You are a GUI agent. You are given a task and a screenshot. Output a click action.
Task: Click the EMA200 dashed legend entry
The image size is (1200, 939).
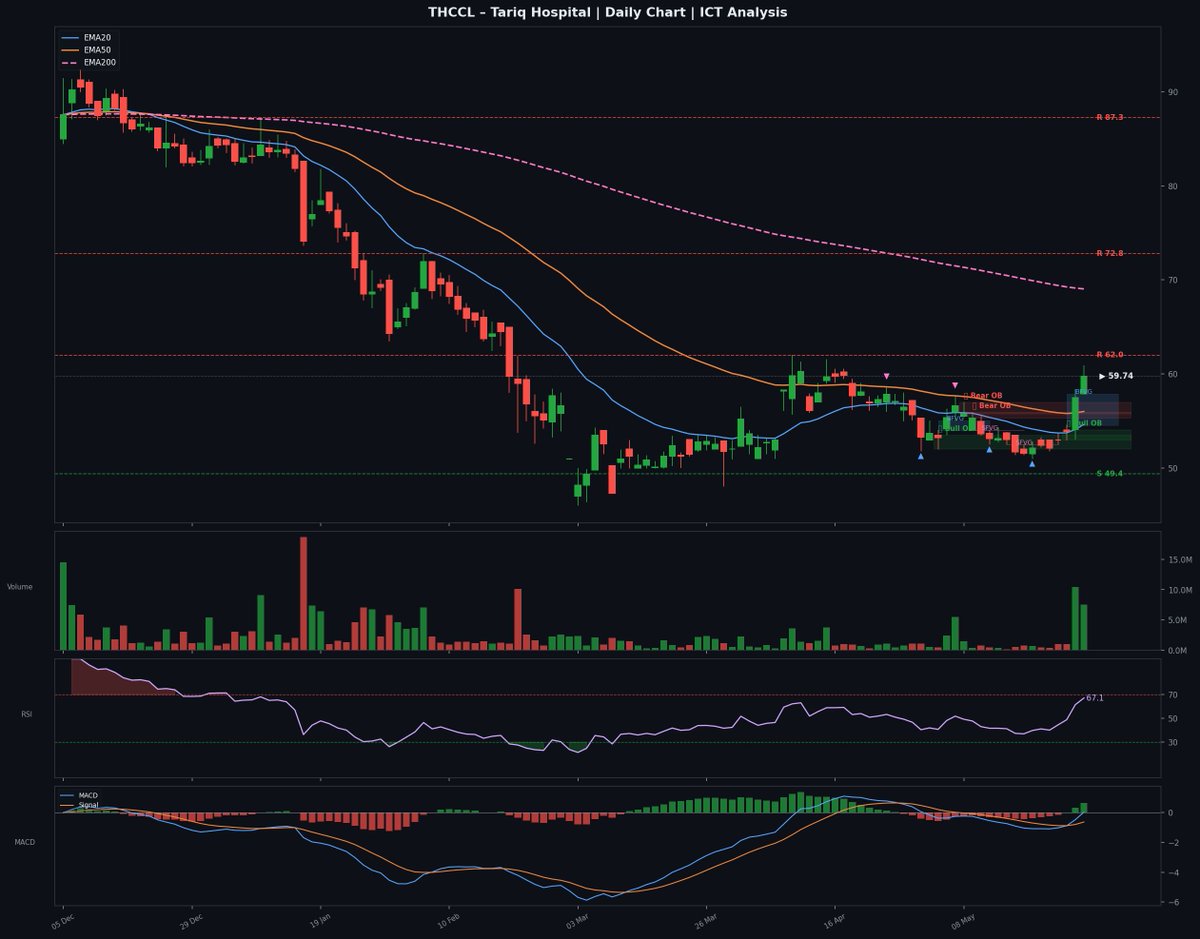coord(89,62)
